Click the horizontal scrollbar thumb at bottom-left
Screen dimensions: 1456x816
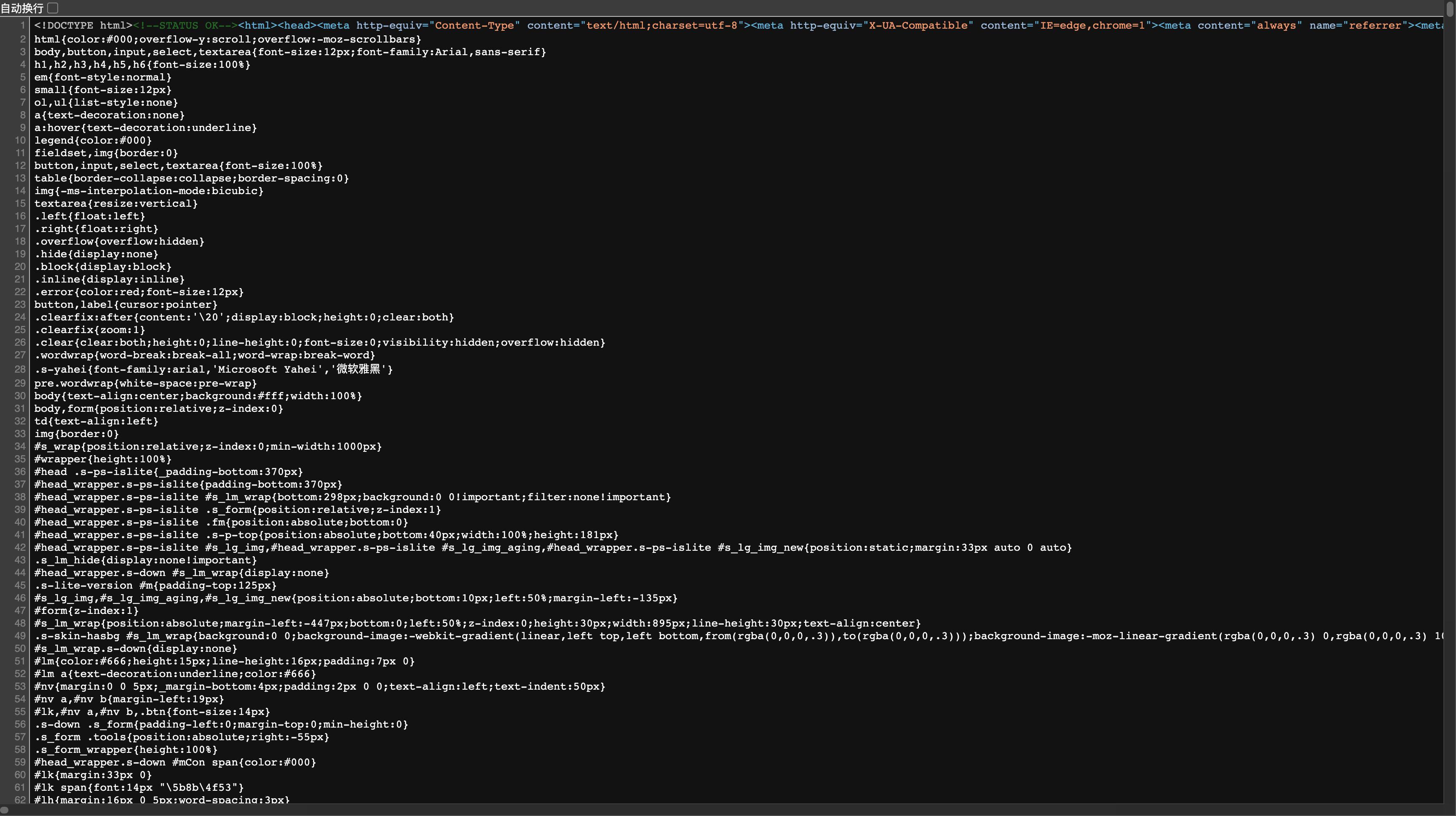(x=5, y=810)
